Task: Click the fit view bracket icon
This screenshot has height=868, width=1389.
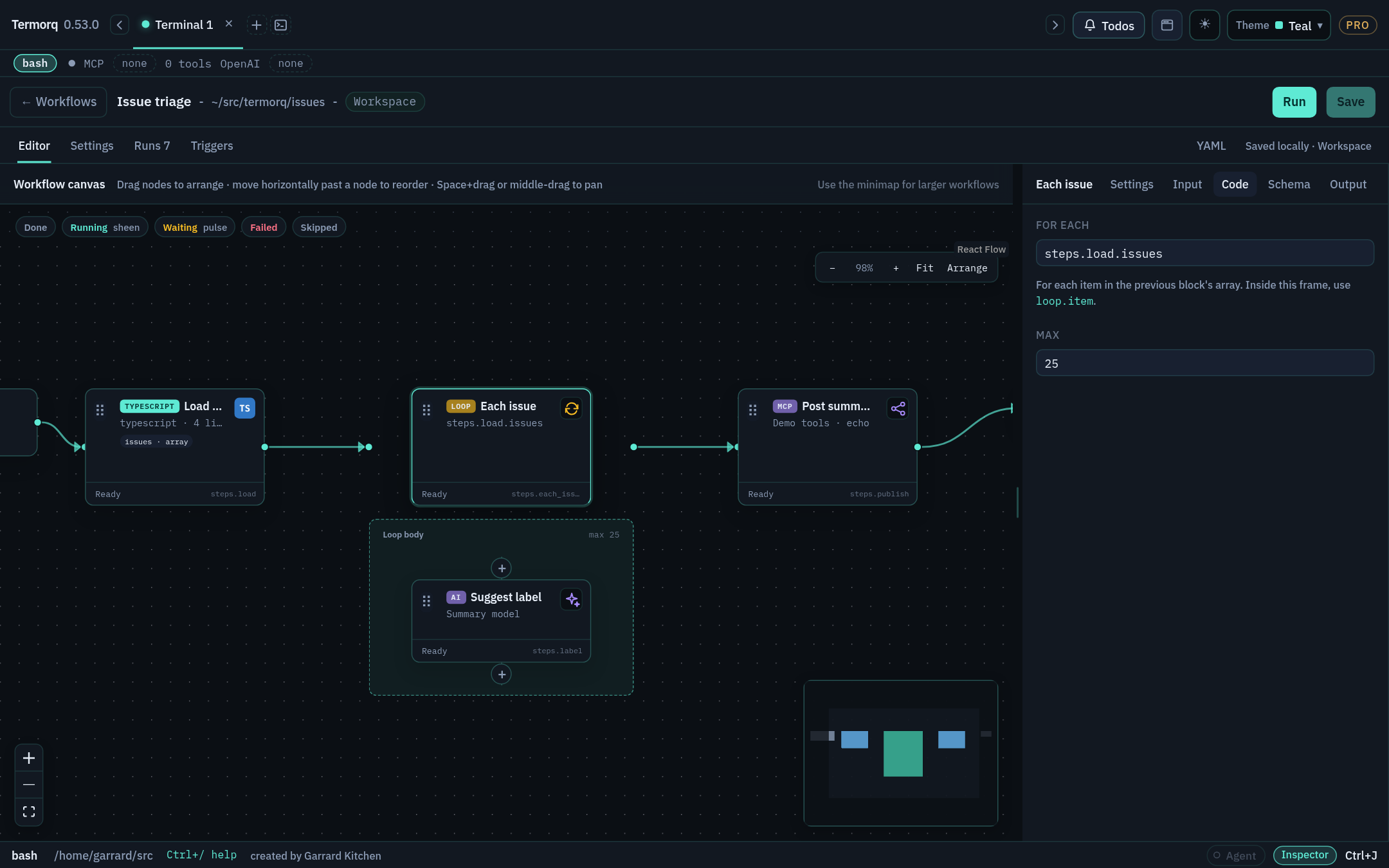Action: [x=29, y=811]
